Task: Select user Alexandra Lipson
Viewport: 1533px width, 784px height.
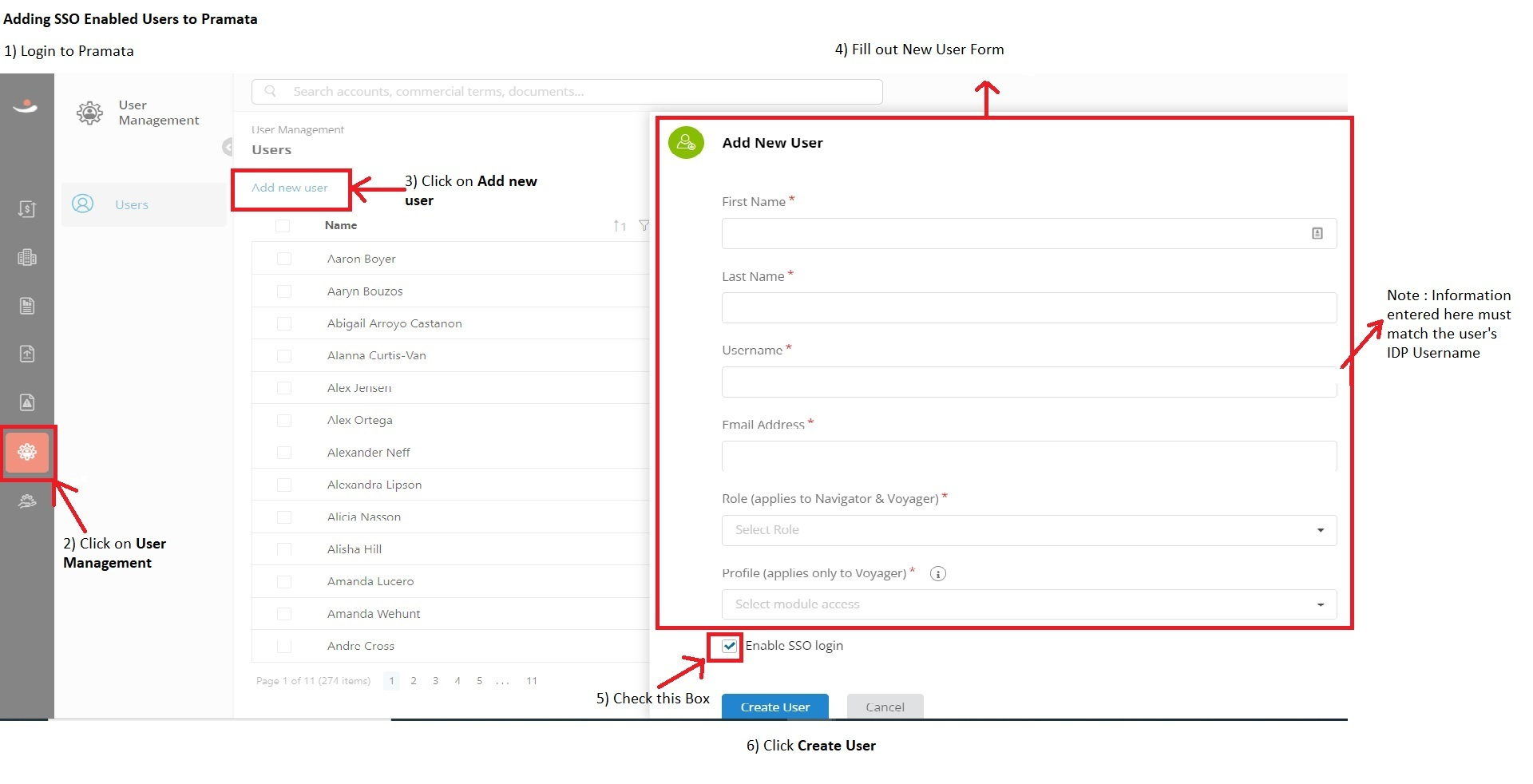Action: [x=374, y=485]
